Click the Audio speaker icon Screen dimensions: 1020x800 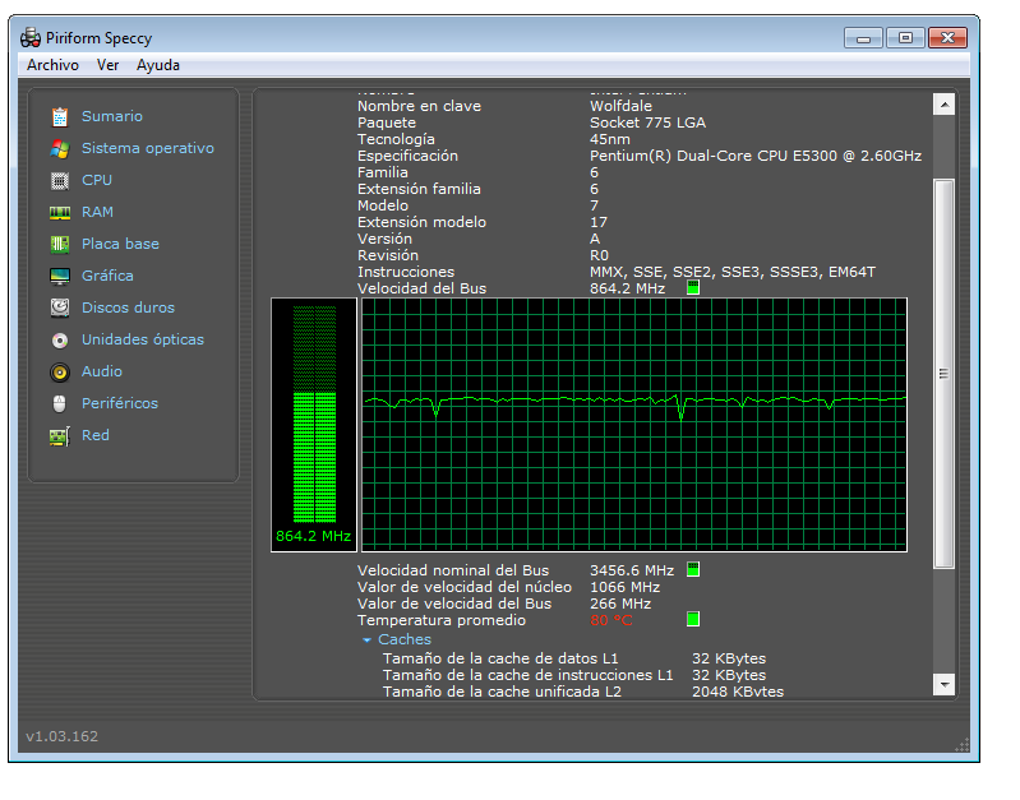(60, 372)
